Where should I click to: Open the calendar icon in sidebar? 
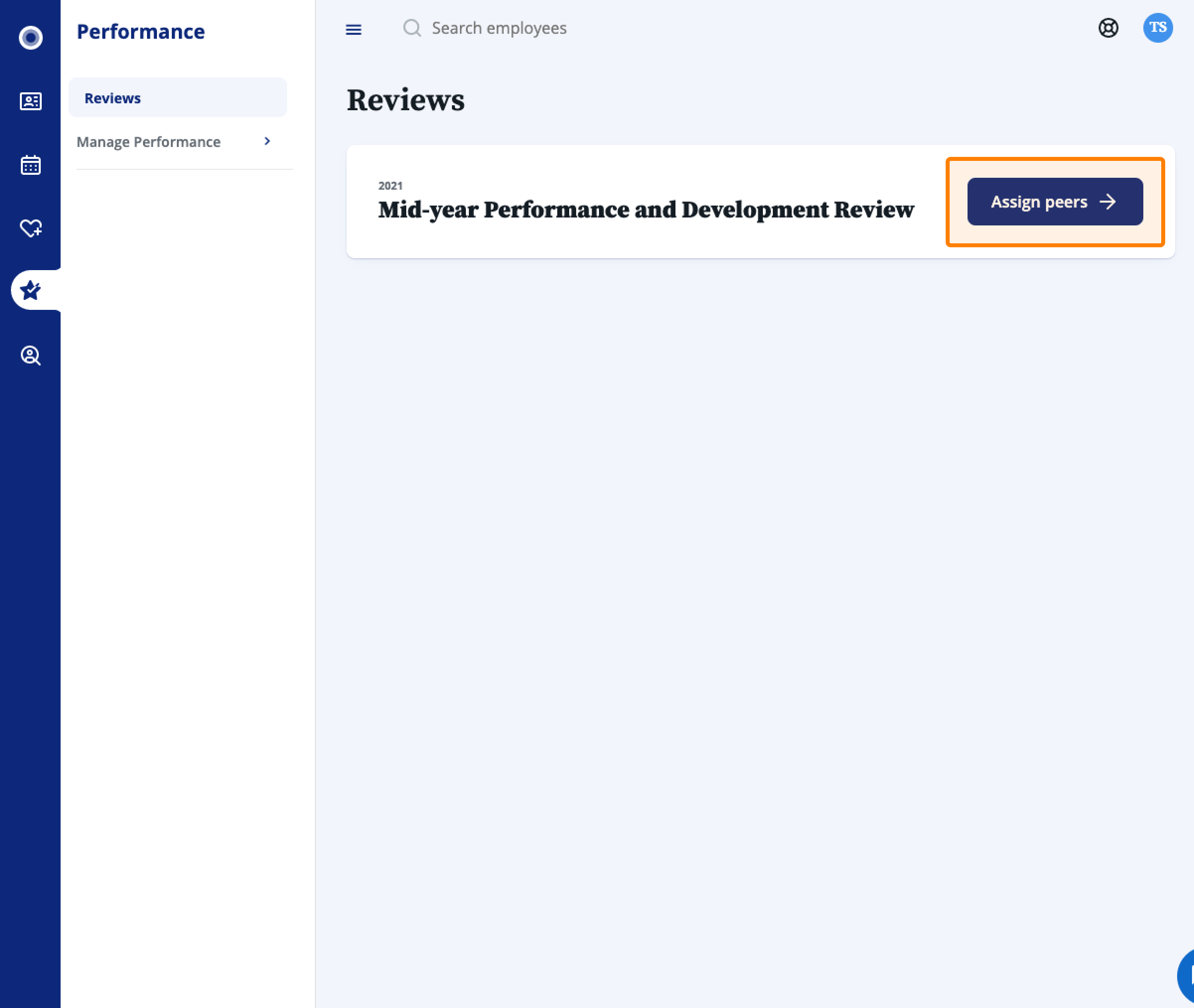(x=30, y=164)
